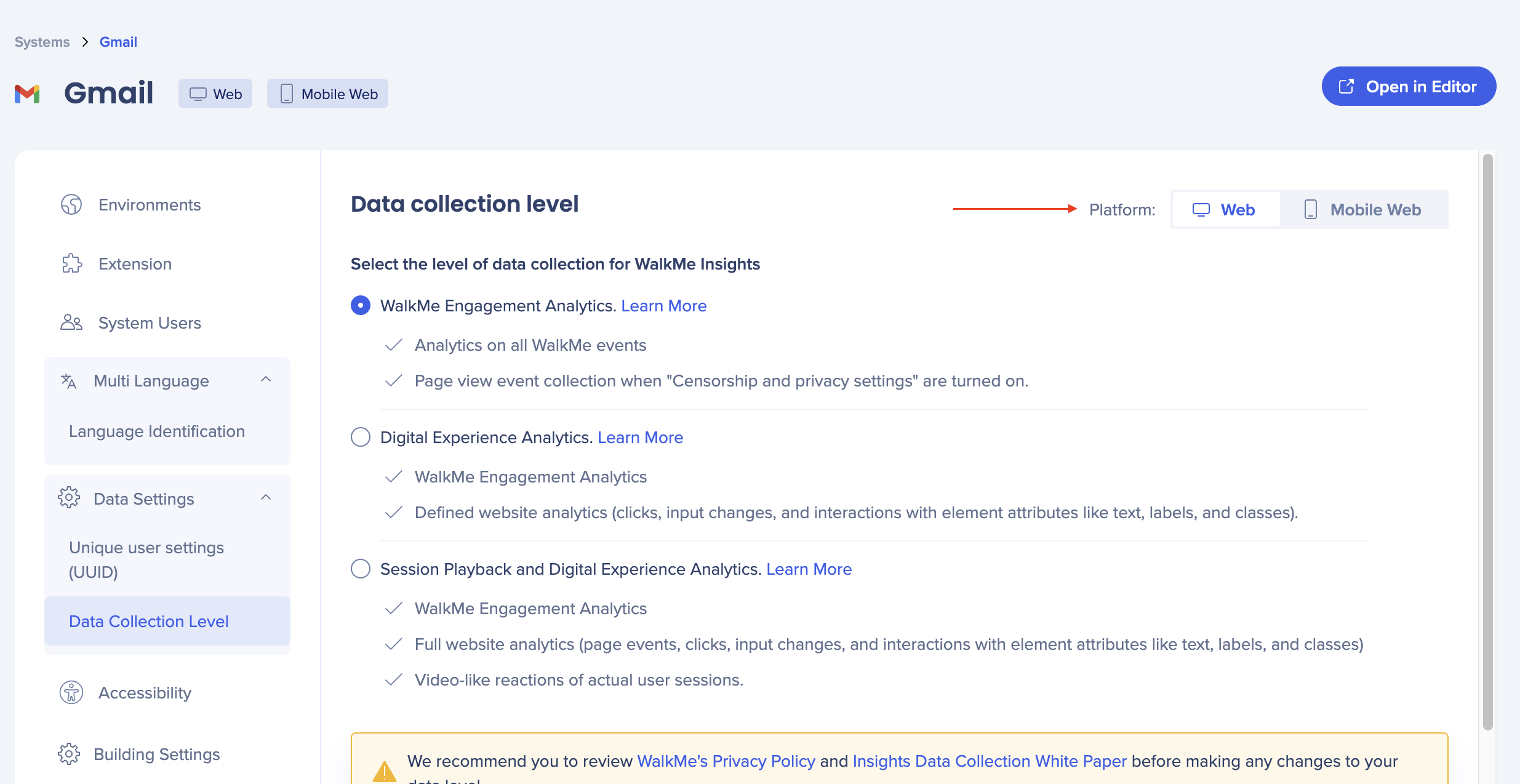Click the phone icon in Platform Mobile Web tab
The width and height of the screenshot is (1520, 784).
[1311, 210]
